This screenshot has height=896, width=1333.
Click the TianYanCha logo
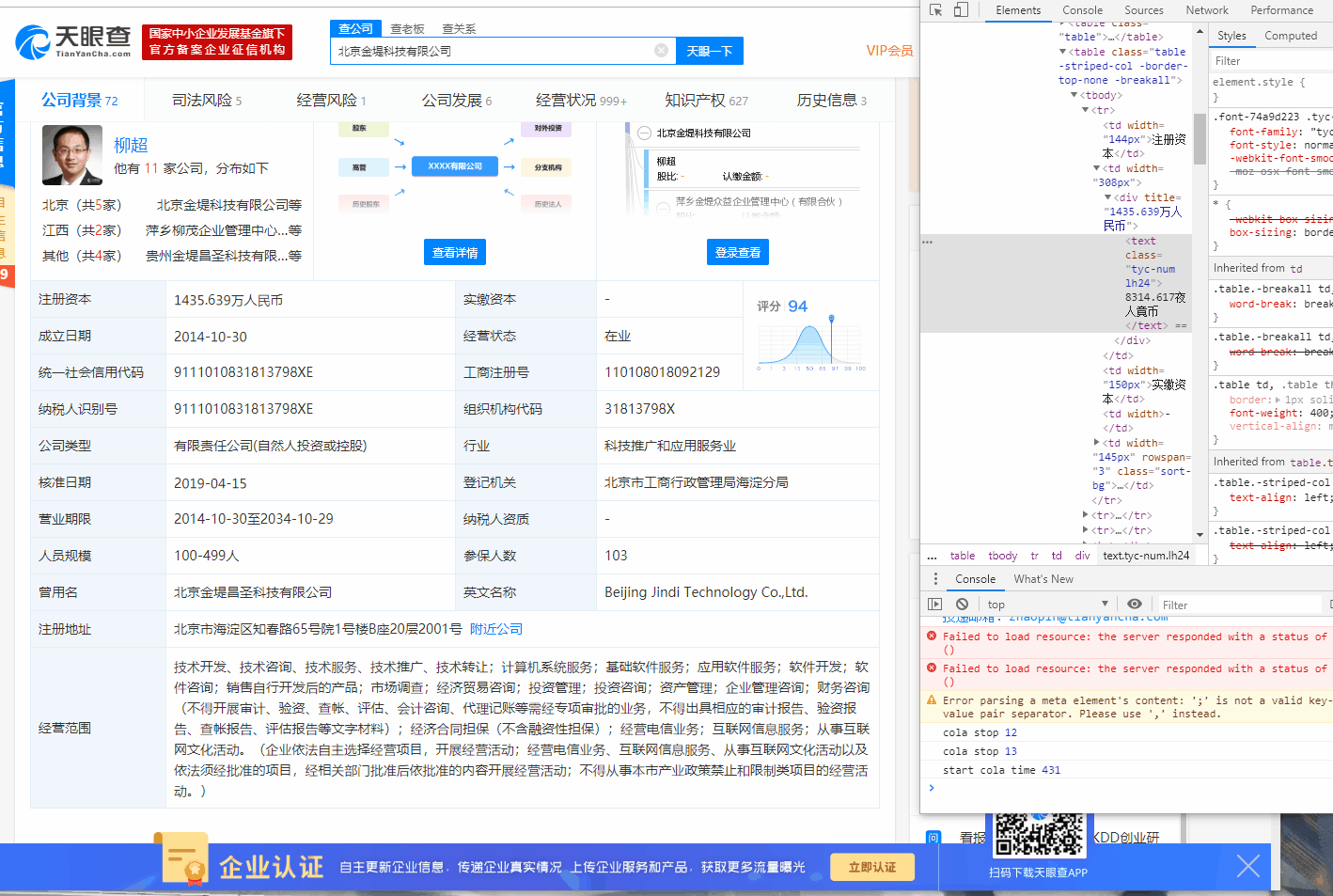[x=73, y=41]
